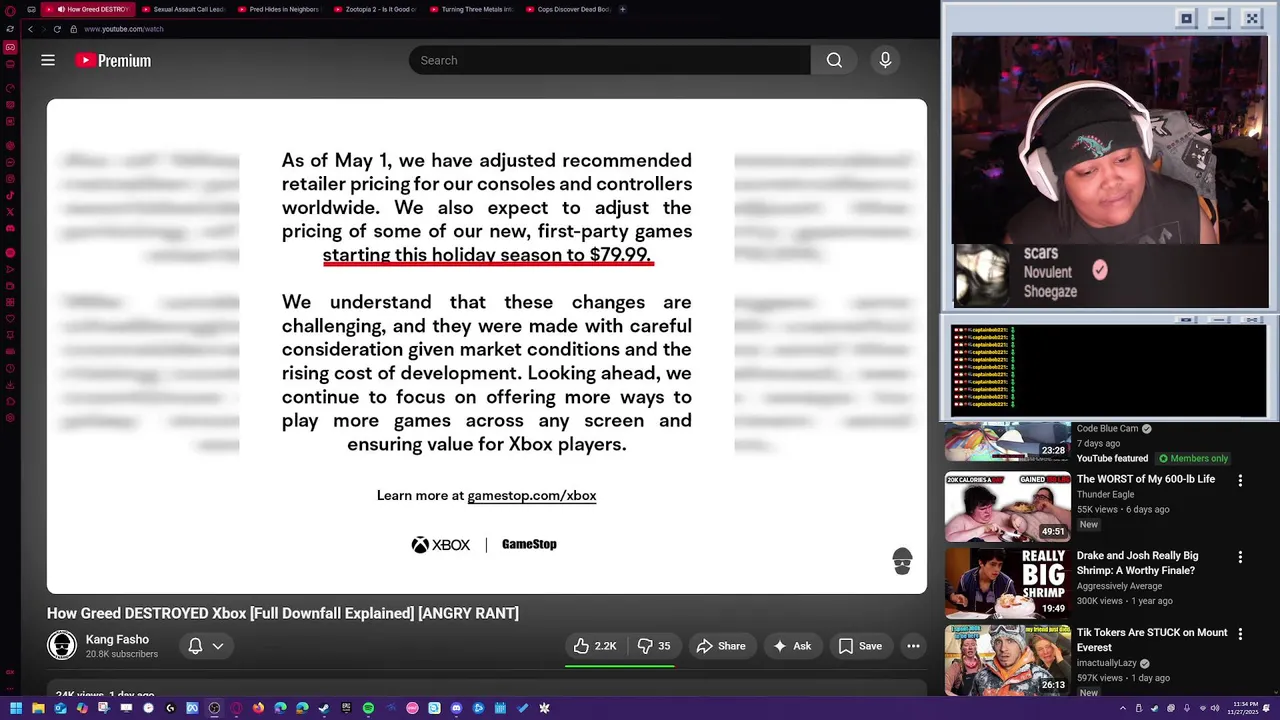1280x720 pixels.
Task: Open Discord from the taskbar
Action: pyautogui.click(x=456, y=708)
